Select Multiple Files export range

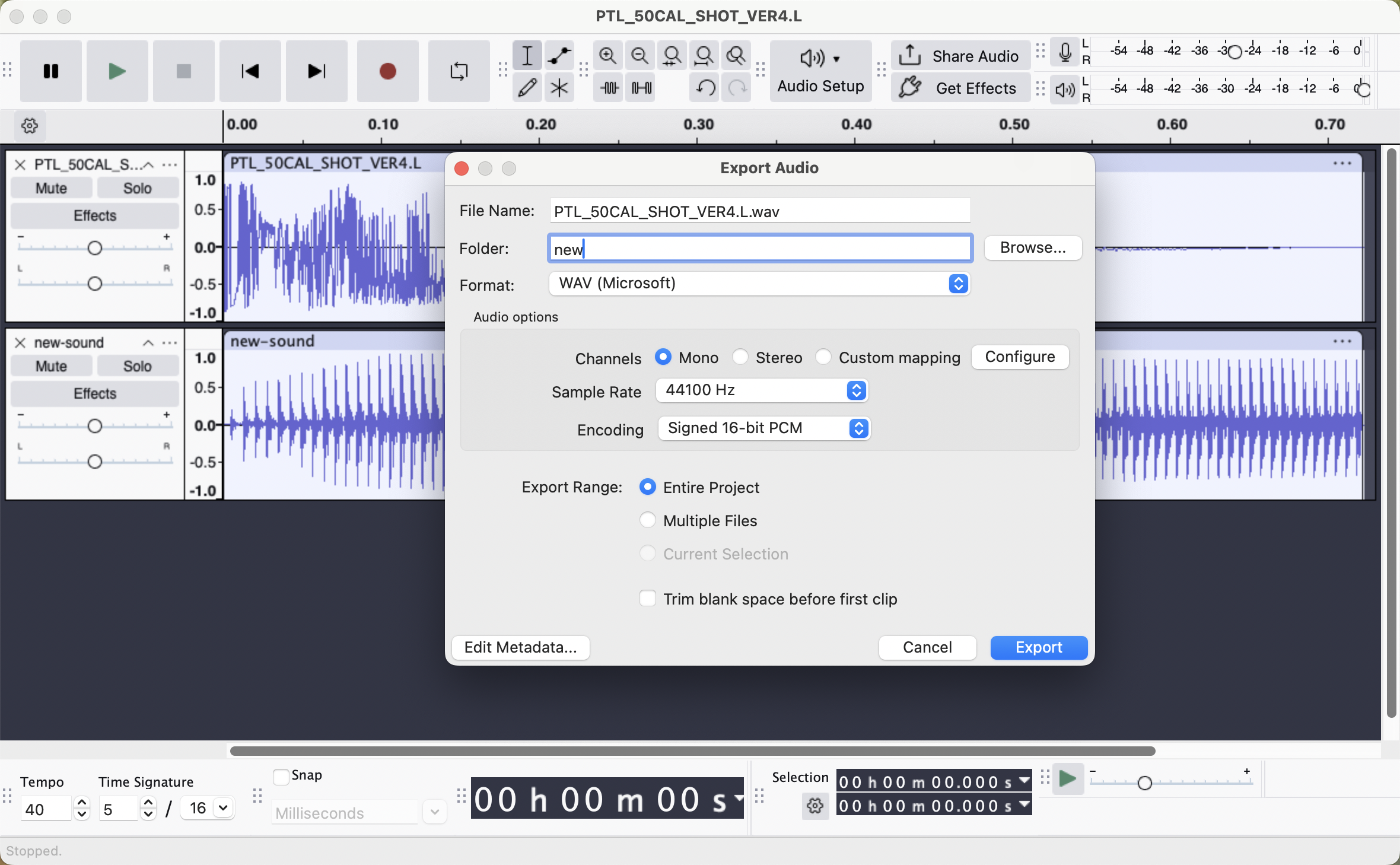click(648, 520)
